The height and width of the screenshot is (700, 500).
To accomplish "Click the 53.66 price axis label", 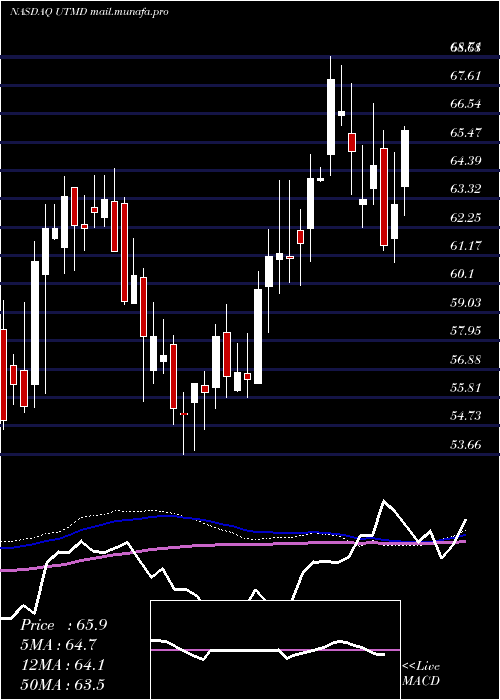I will click(466, 445).
